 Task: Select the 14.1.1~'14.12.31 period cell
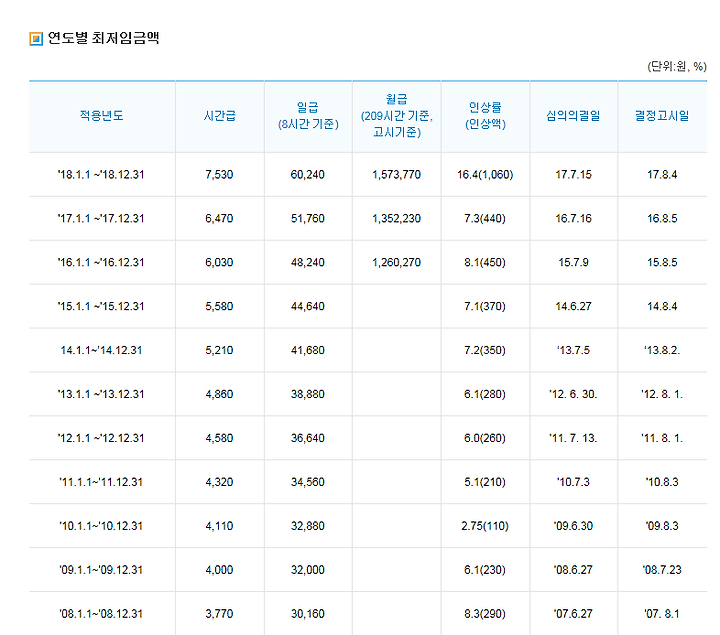pos(101,350)
